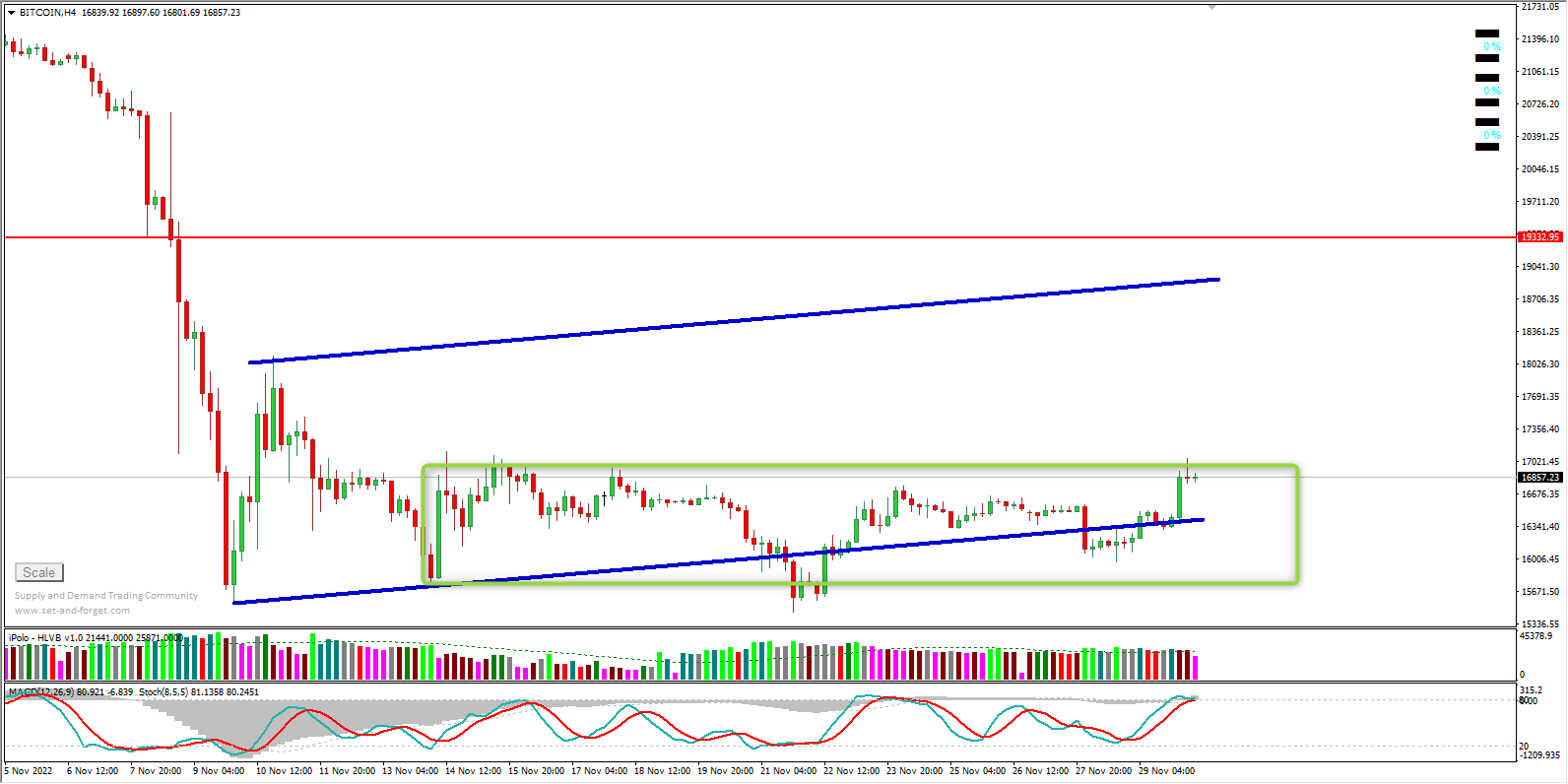Viewport: 1568px width, 784px height.
Task: Click the 21 Nov 04:00 time label
Action: click(x=788, y=771)
